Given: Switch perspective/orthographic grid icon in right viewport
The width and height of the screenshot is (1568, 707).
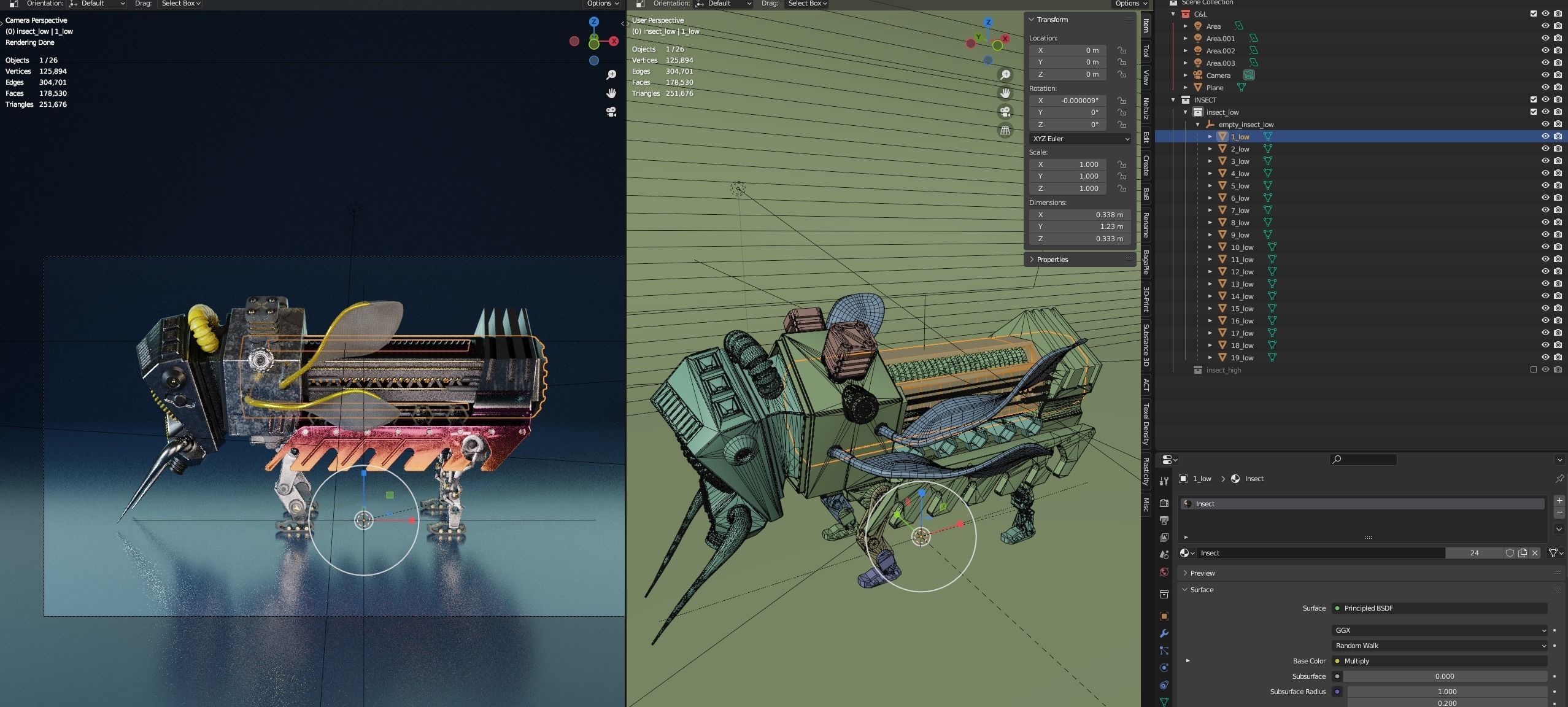Looking at the screenshot, I should click(1005, 130).
